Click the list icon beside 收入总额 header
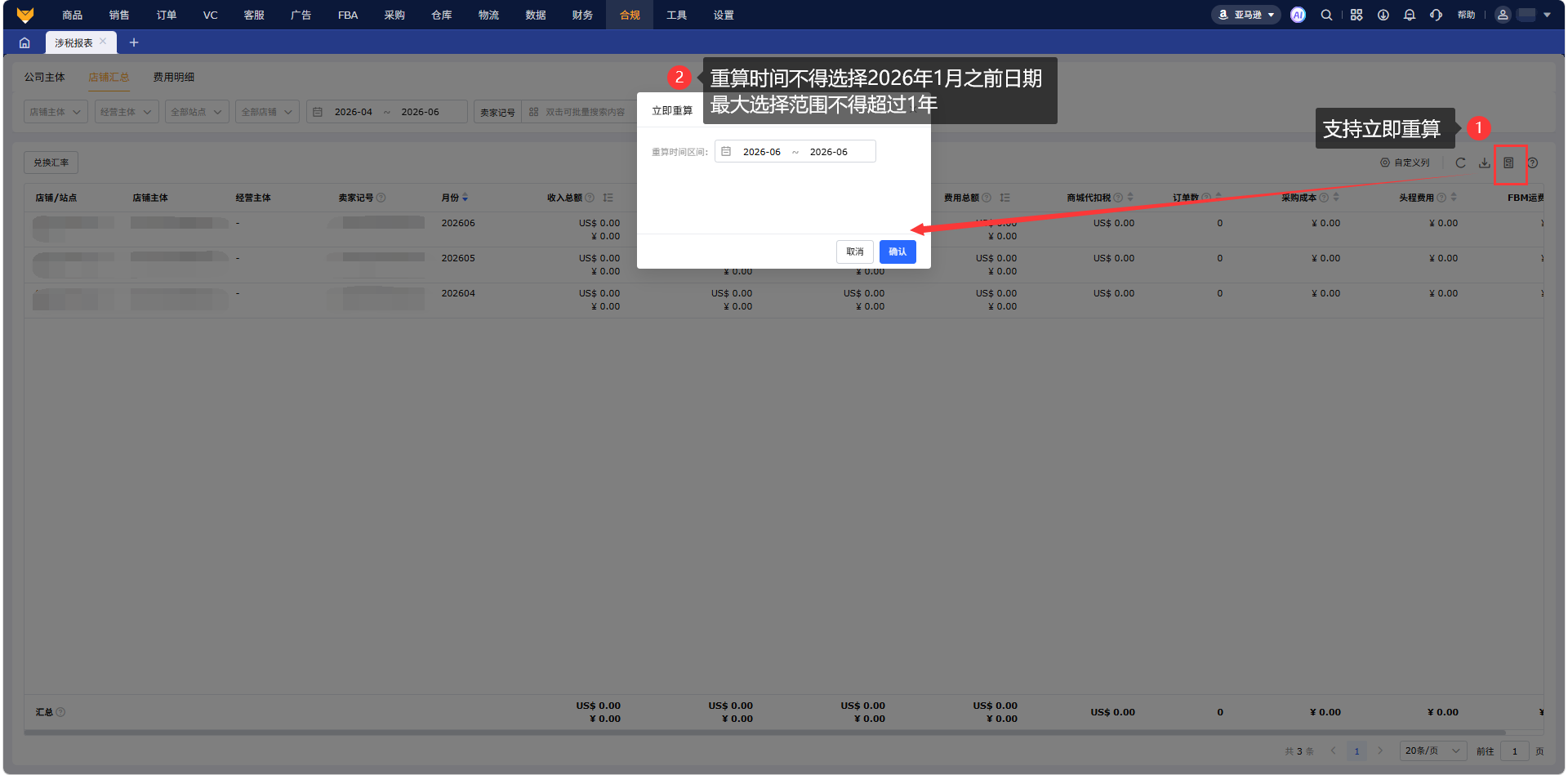 point(608,198)
